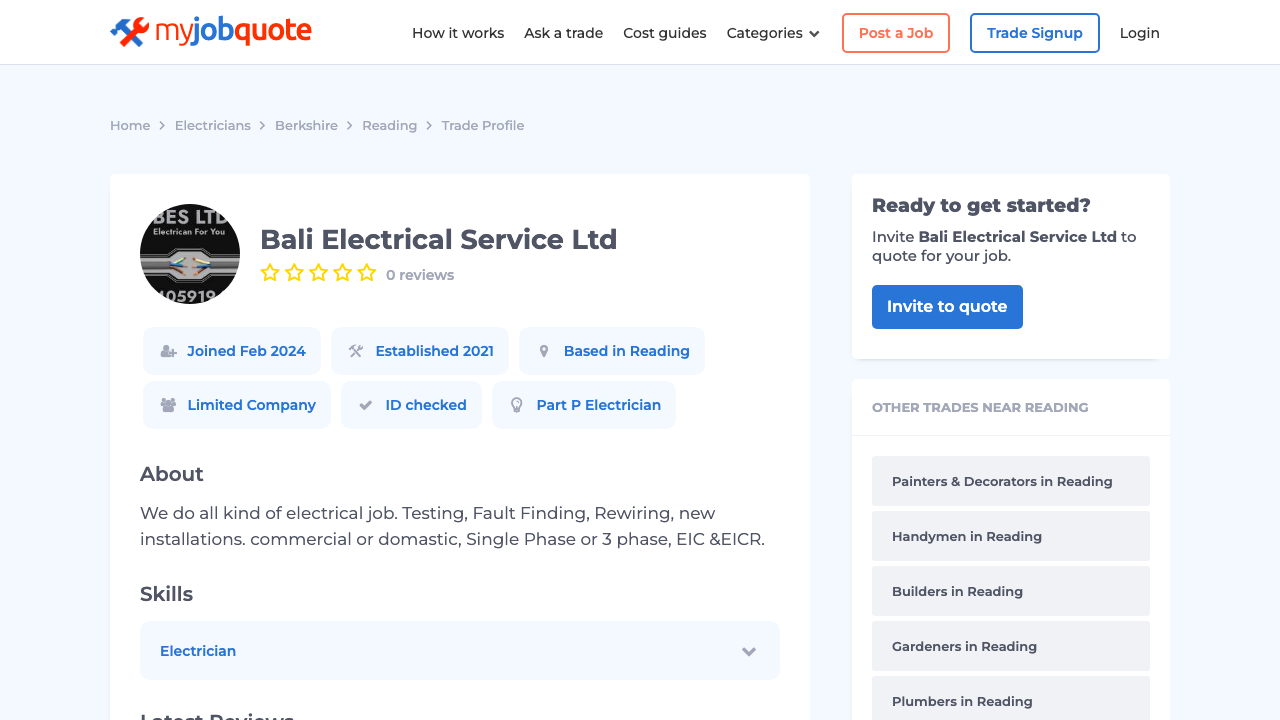Click the location pin icon beside Based in Reading
The width and height of the screenshot is (1280, 720).
click(543, 350)
